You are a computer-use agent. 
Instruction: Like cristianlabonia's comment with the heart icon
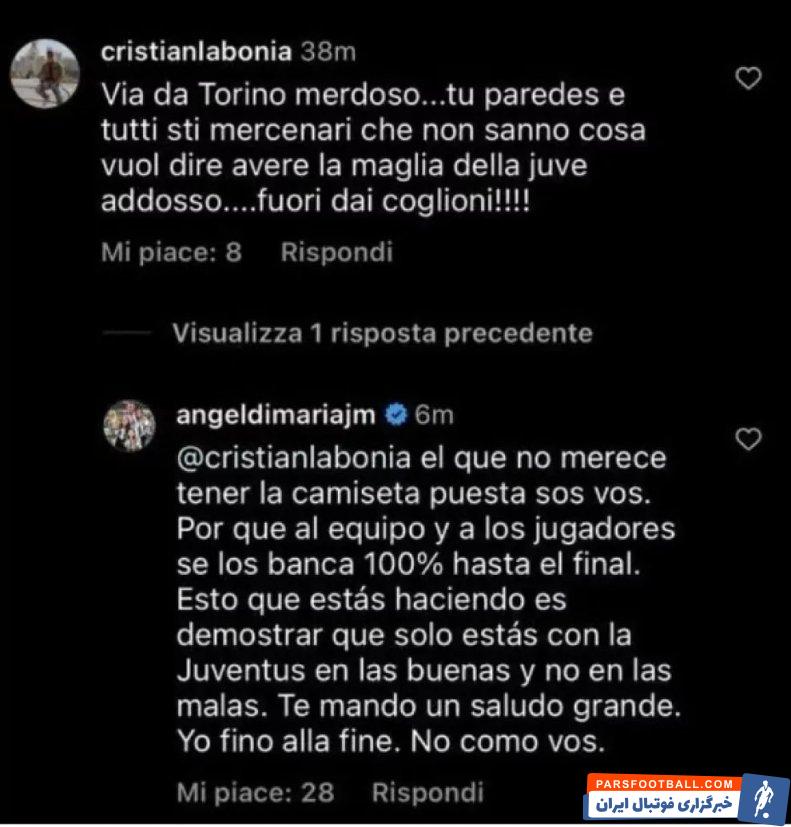tap(748, 79)
